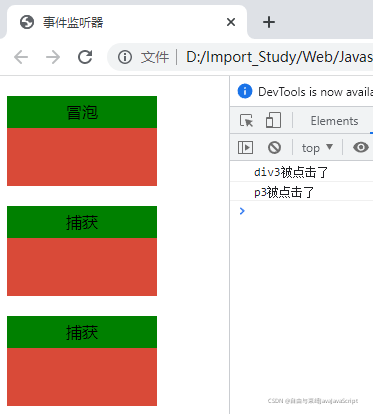Click the address bar file path

click(279, 57)
